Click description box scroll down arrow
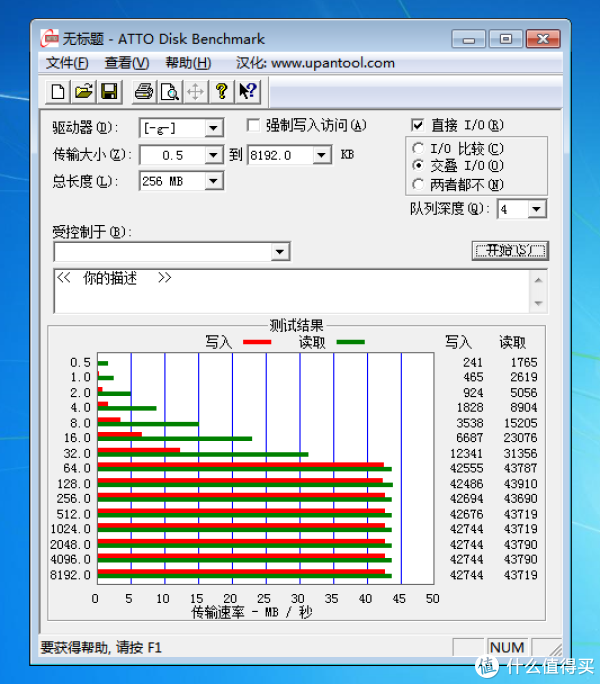 point(538,303)
